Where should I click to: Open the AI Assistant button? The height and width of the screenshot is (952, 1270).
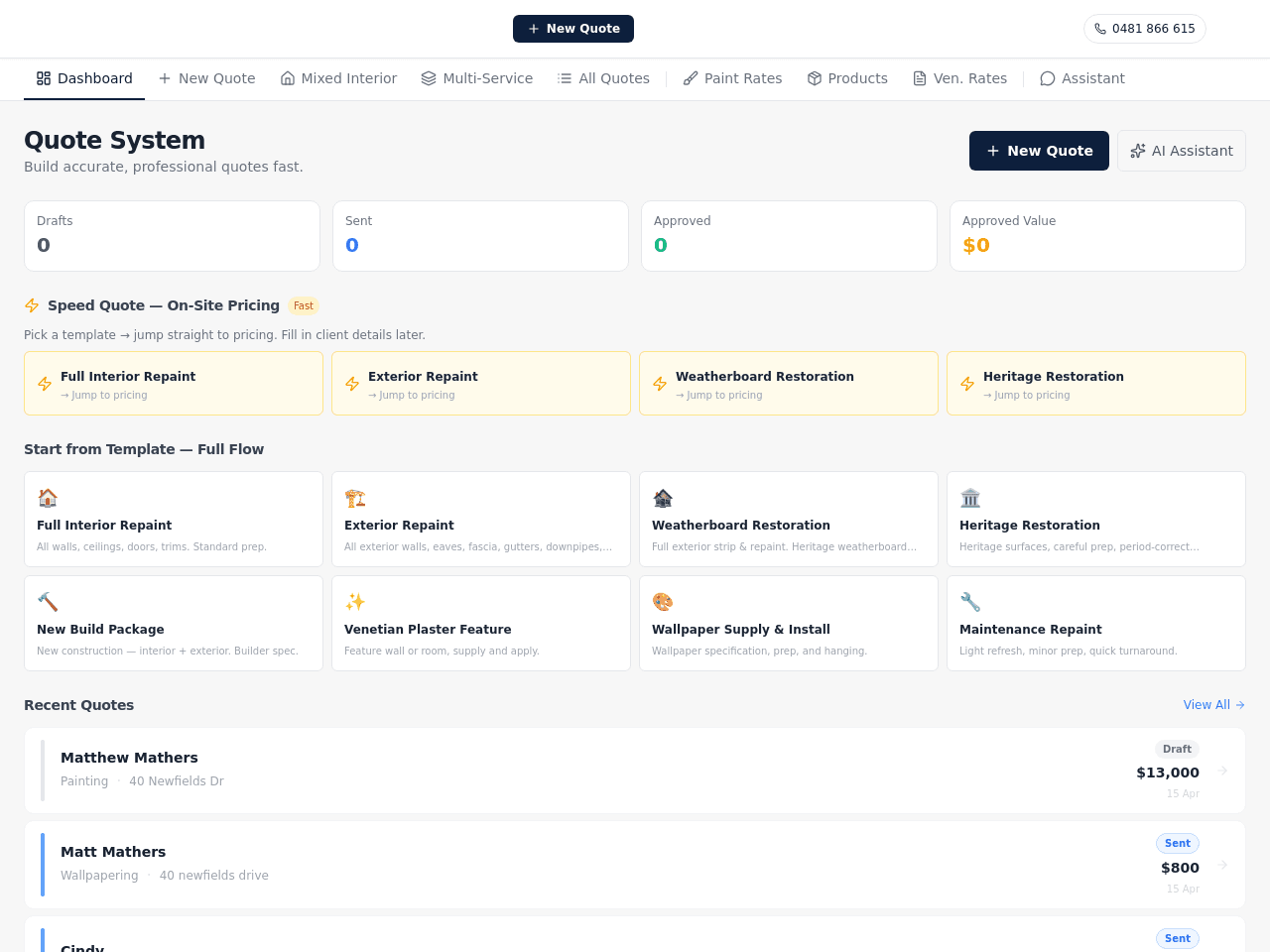(x=1182, y=151)
